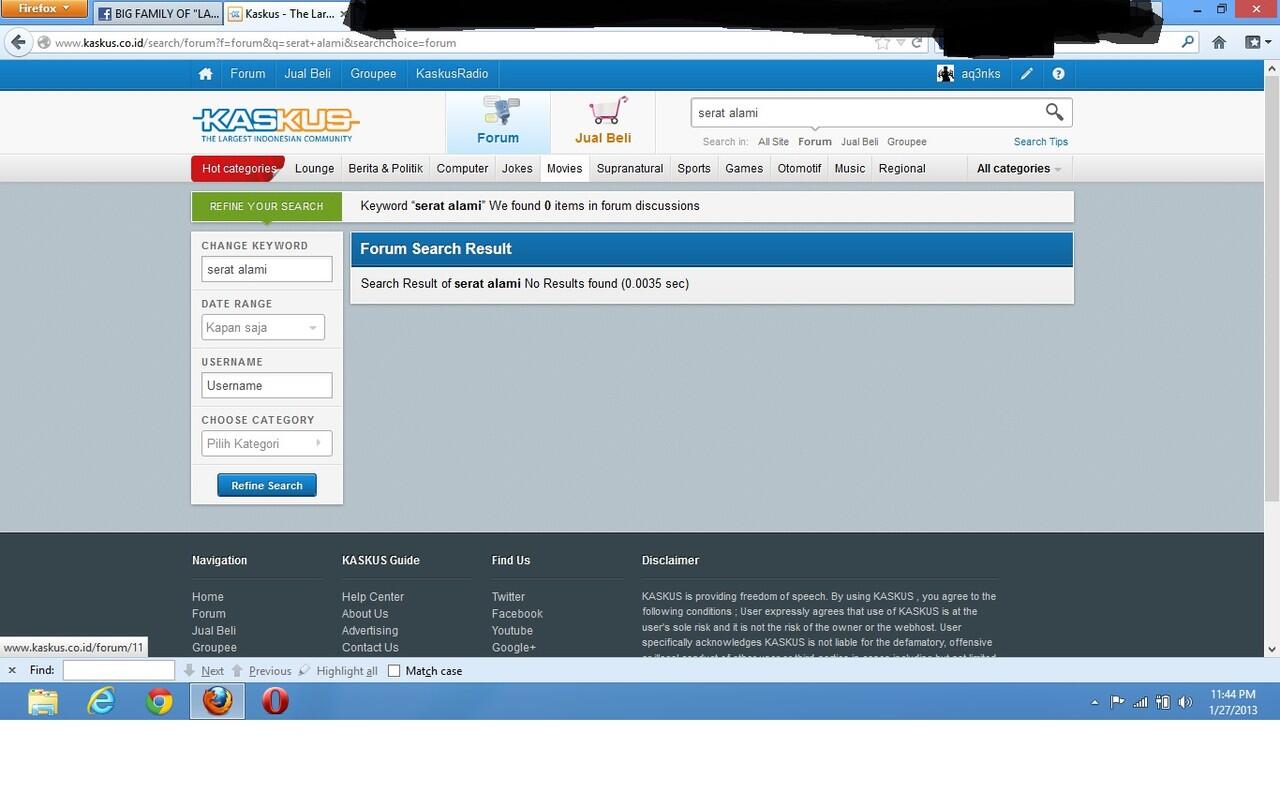Viewport: 1280px width, 808px height.
Task: Click the Refine Search button
Action: 267,486
